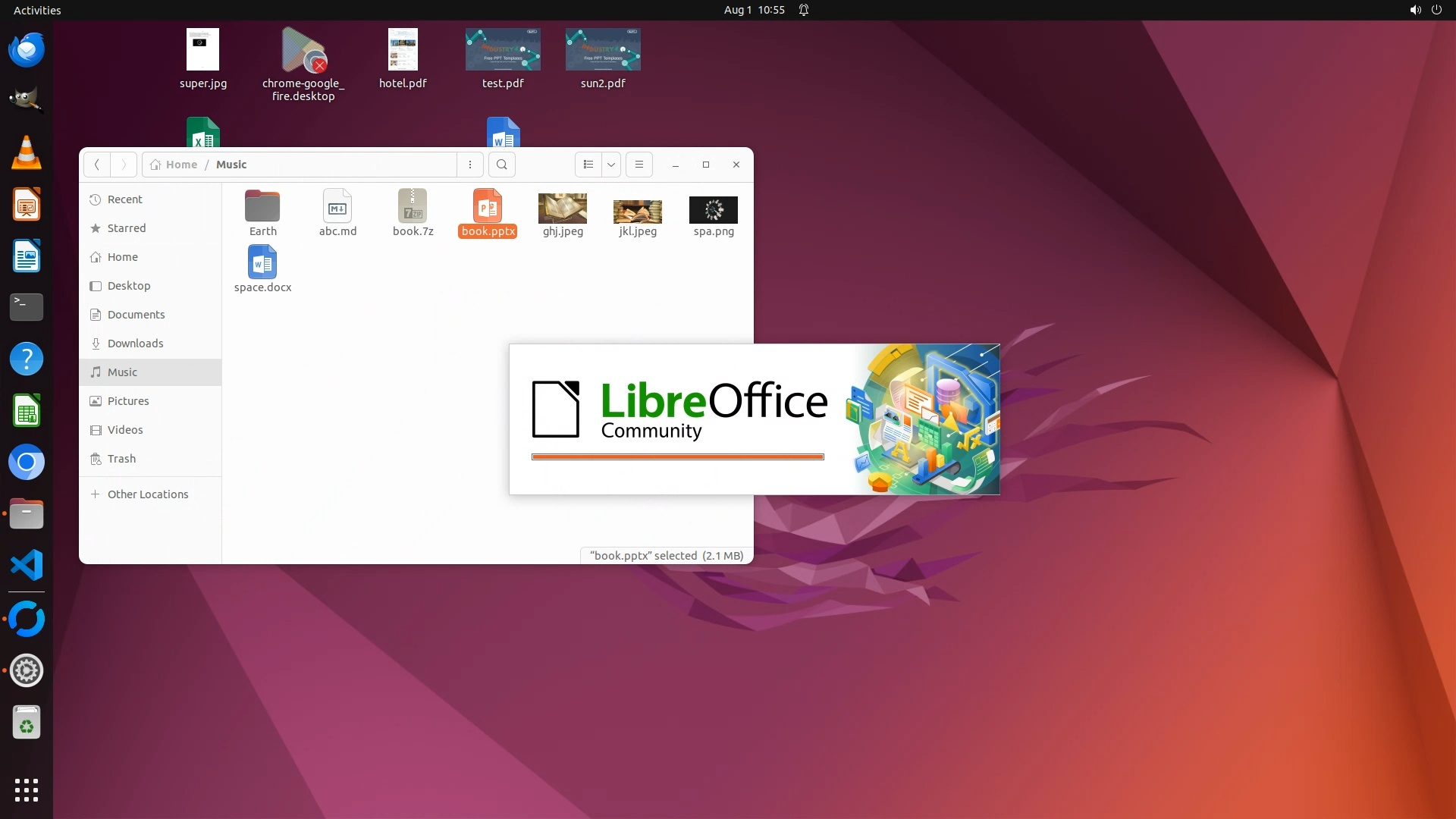
Task: Toggle list view in Files toolbar
Action: tap(588, 165)
